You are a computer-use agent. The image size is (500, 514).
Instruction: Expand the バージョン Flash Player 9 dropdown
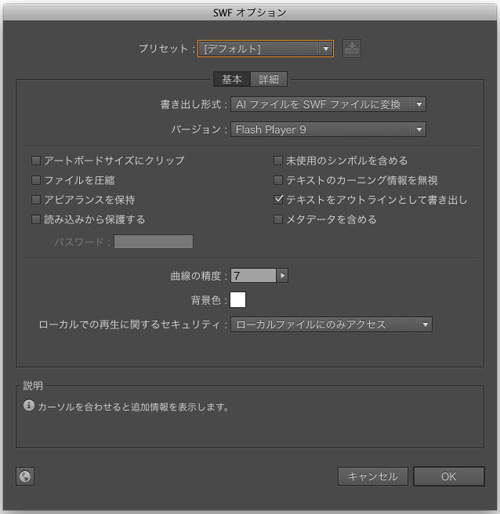point(328,129)
